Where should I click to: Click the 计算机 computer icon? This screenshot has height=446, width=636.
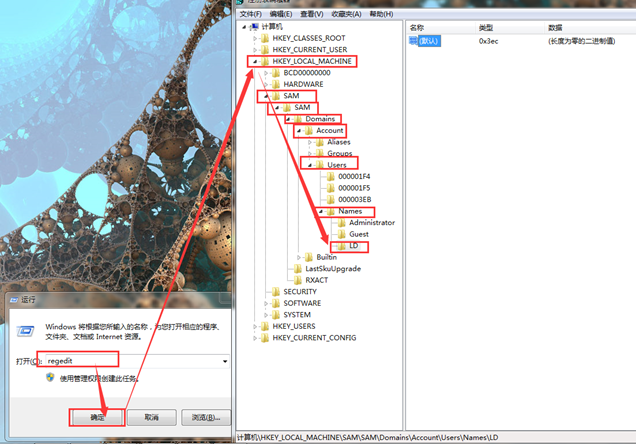pos(254,27)
